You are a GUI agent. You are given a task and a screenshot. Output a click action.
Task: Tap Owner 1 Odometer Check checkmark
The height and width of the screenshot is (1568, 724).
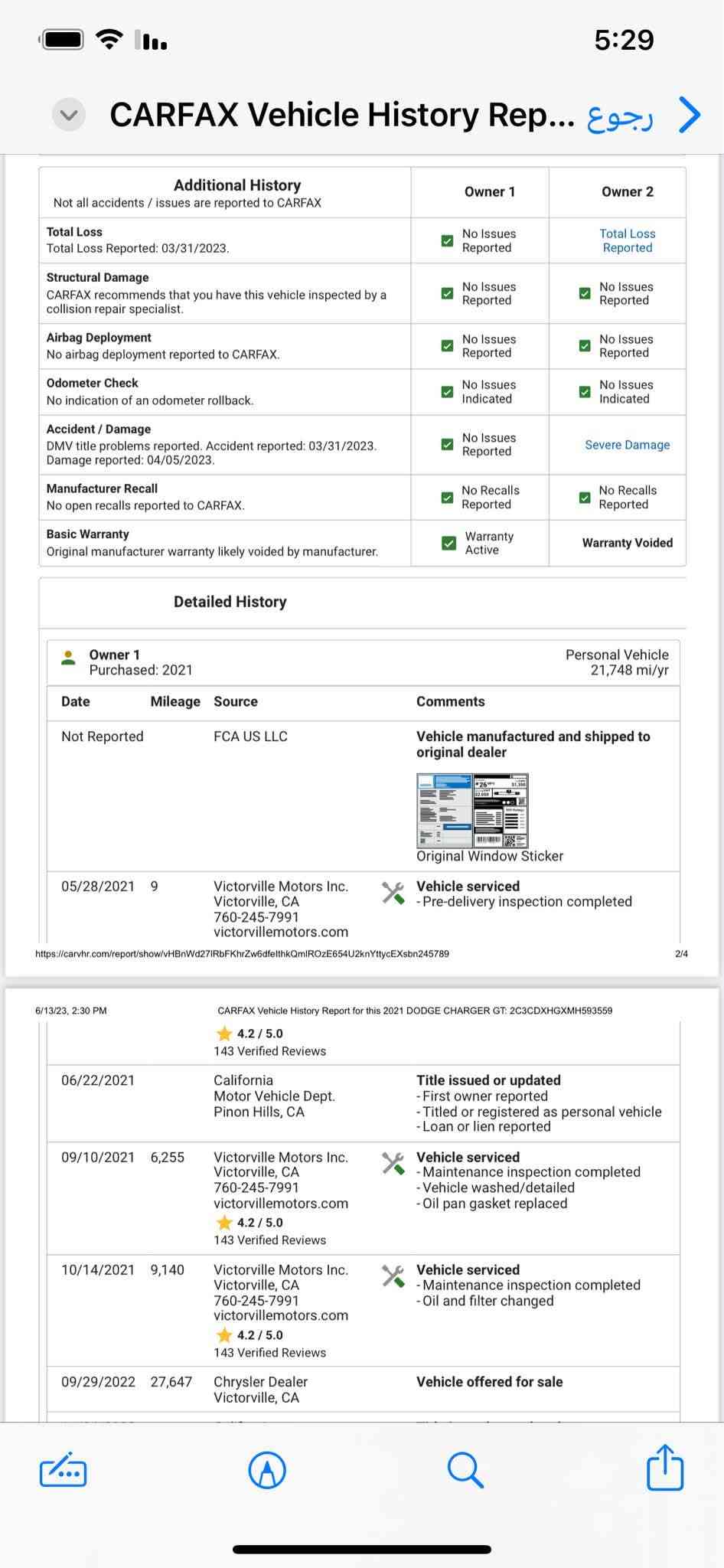coord(448,392)
